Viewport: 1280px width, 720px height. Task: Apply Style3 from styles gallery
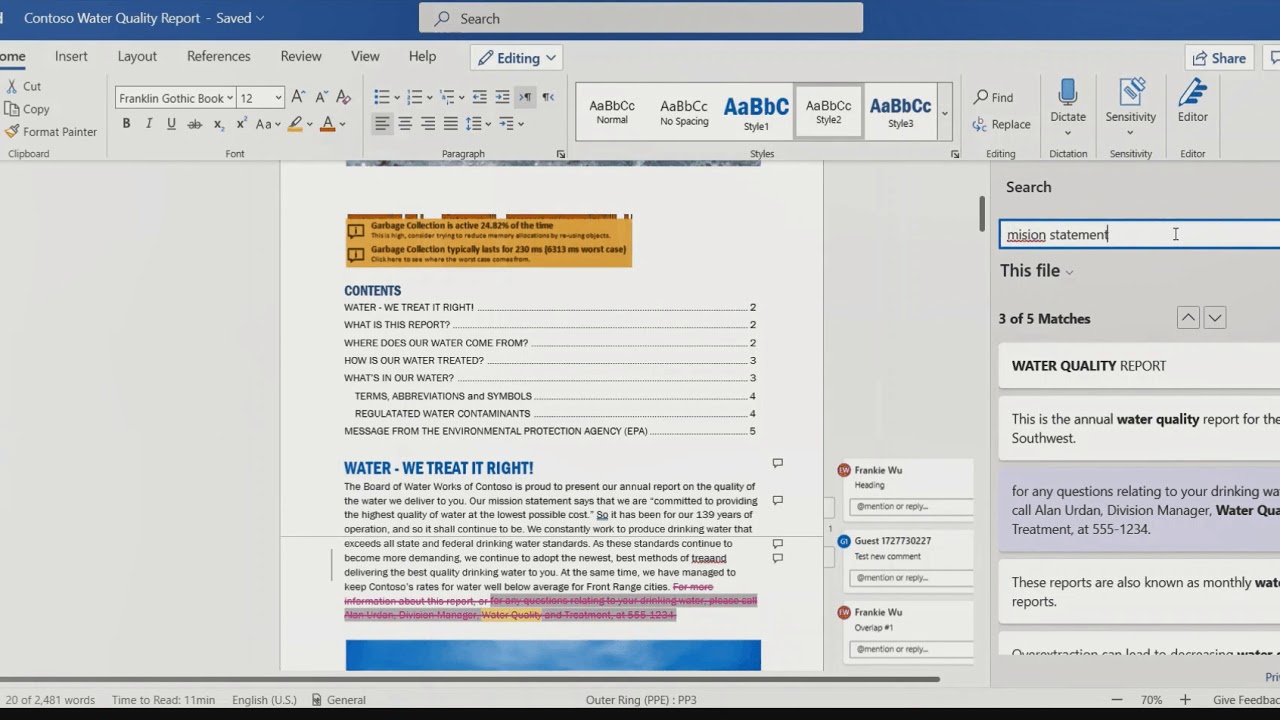tap(900, 111)
